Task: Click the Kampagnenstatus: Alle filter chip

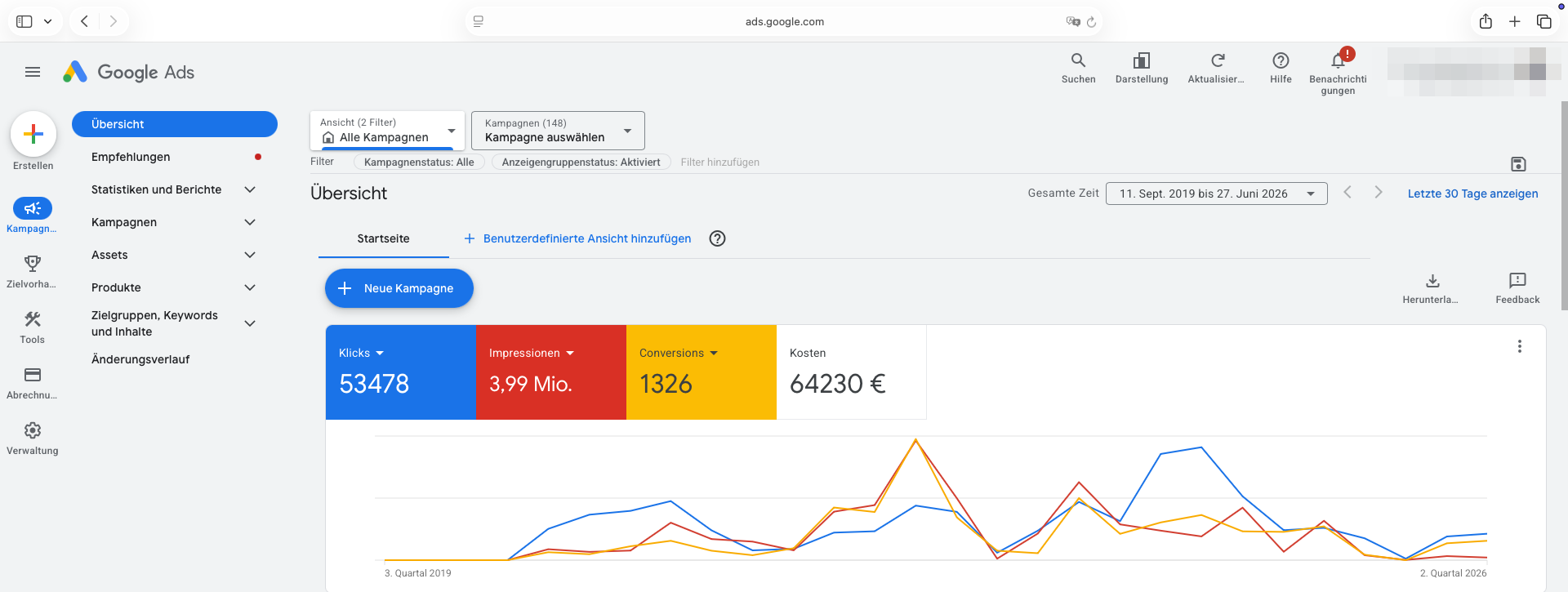Action: tap(419, 162)
